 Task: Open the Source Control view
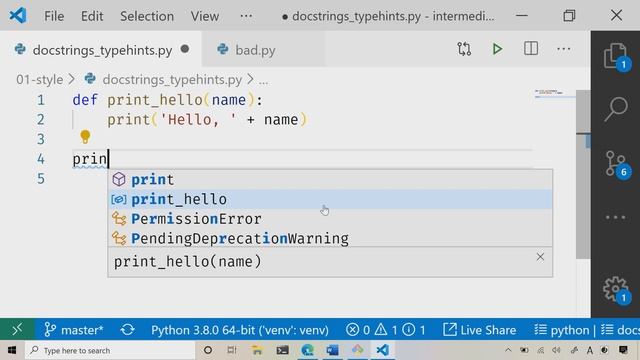616,163
